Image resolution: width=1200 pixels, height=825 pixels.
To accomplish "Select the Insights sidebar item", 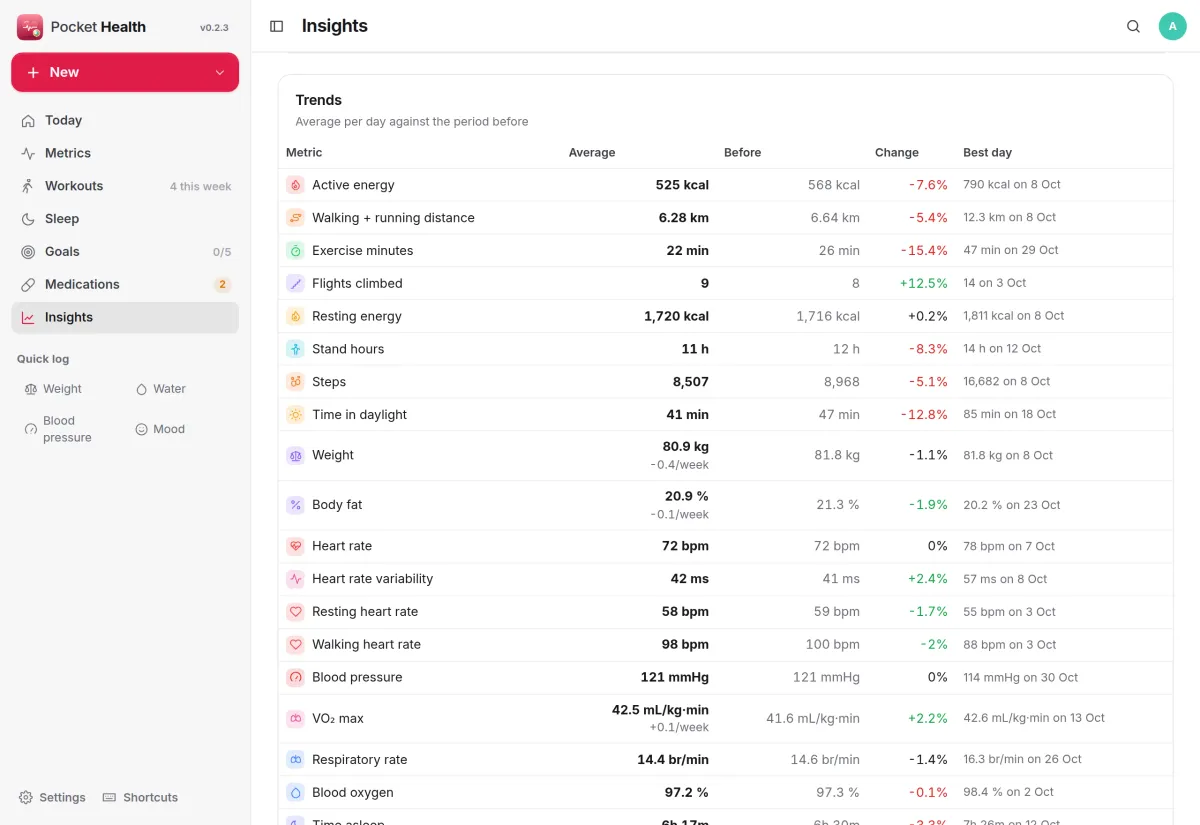I will pos(125,317).
